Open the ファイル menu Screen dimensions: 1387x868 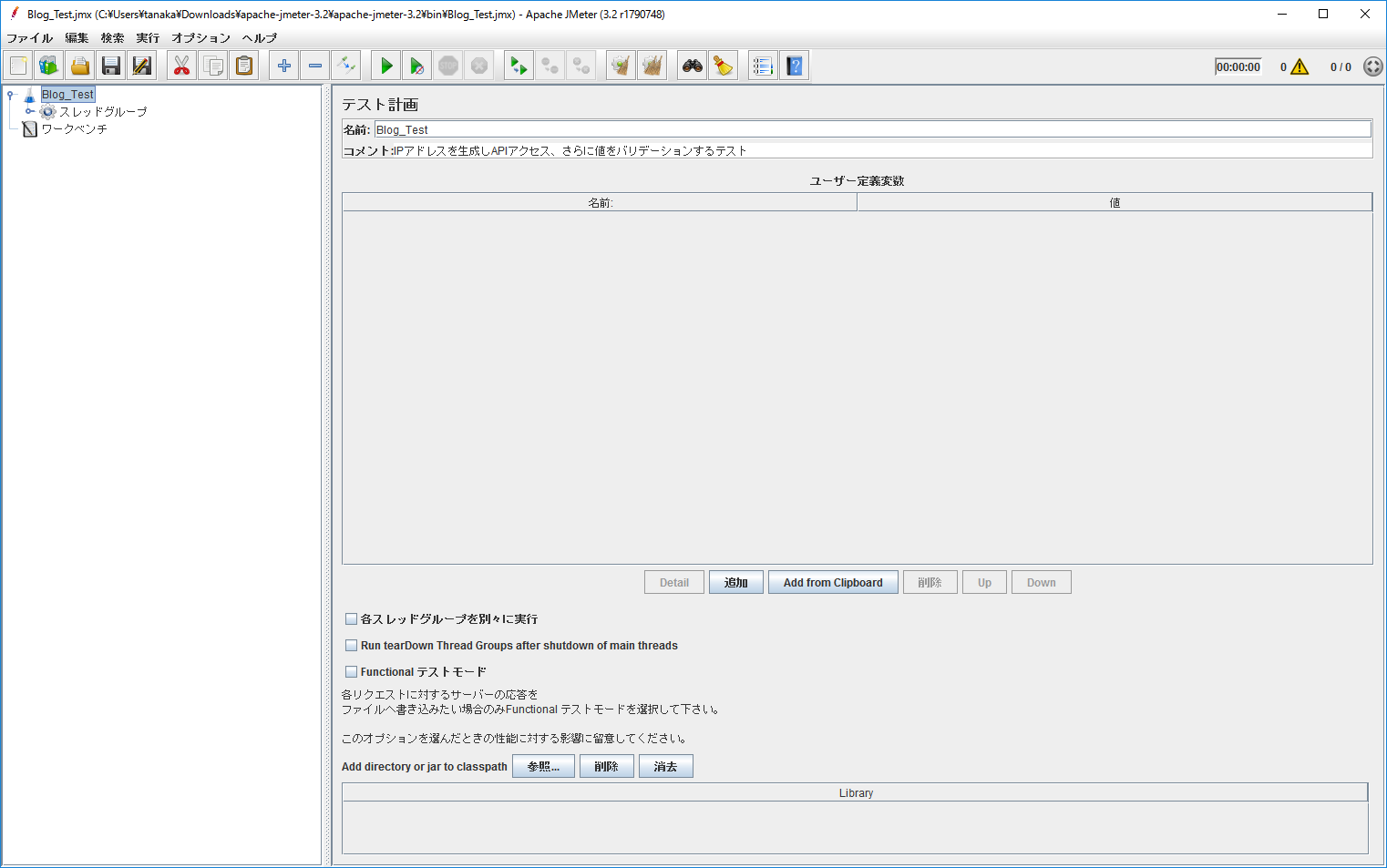tap(29, 38)
